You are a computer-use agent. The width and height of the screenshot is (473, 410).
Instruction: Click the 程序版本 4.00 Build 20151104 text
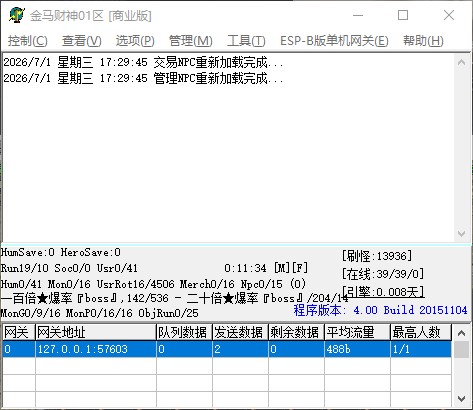[380, 310]
